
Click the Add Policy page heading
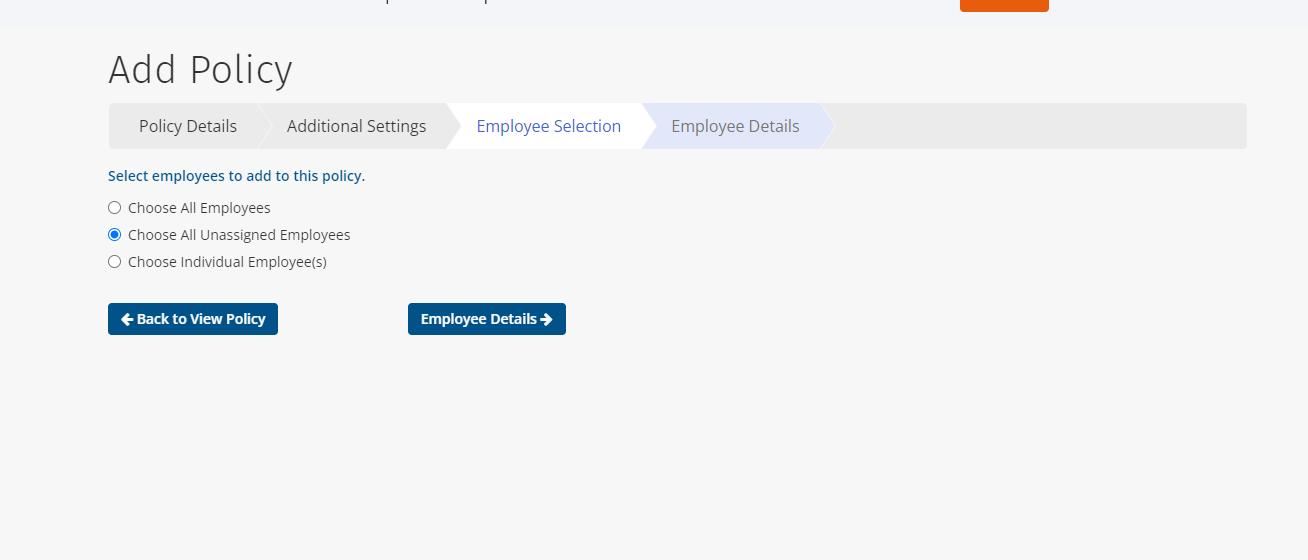(x=200, y=70)
